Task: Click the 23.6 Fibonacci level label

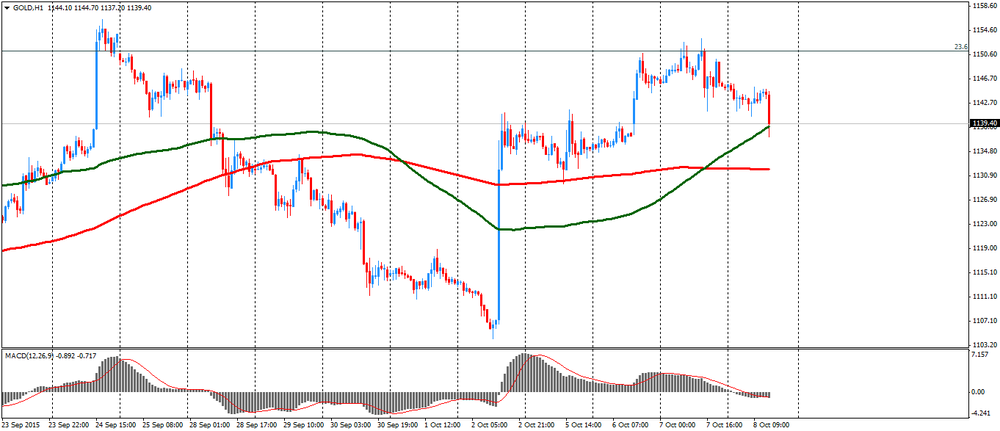Action: click(x=961, y=47)
